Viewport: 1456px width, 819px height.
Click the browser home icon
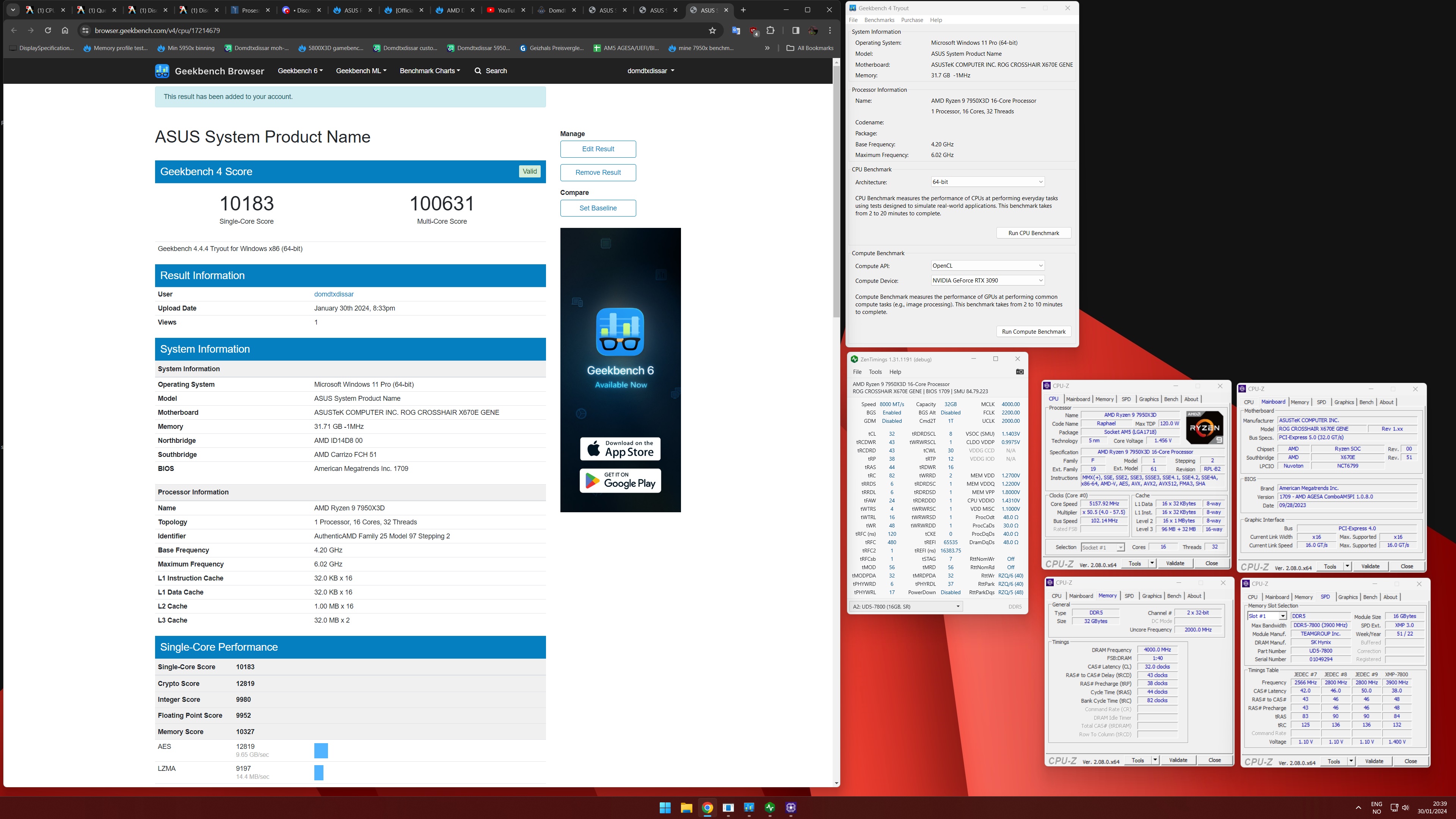65,30
